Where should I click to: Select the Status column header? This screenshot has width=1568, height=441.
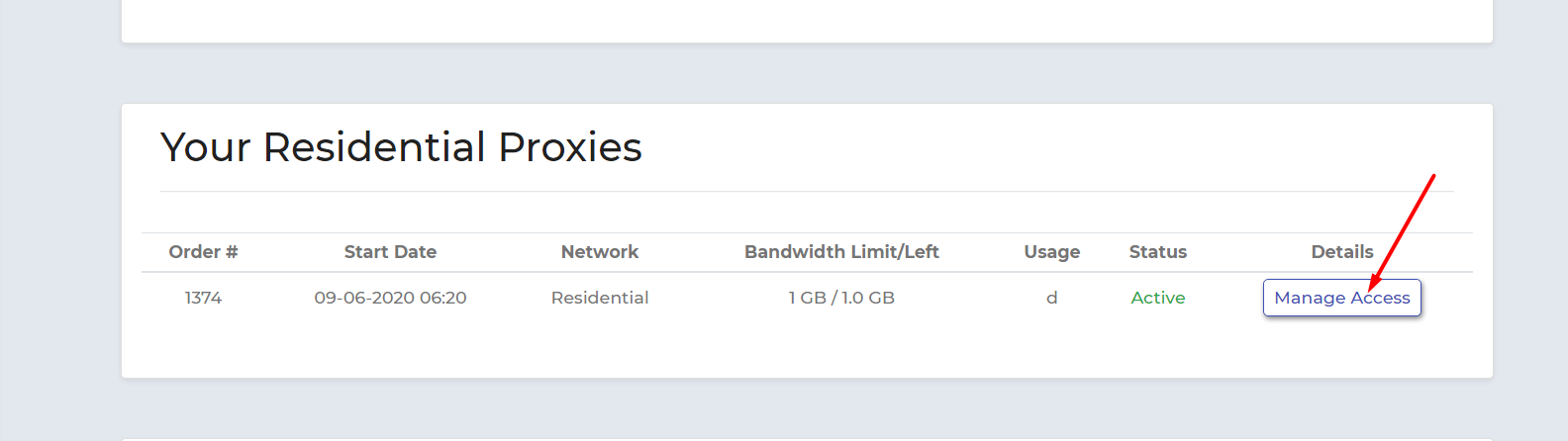pos(1157,252)
